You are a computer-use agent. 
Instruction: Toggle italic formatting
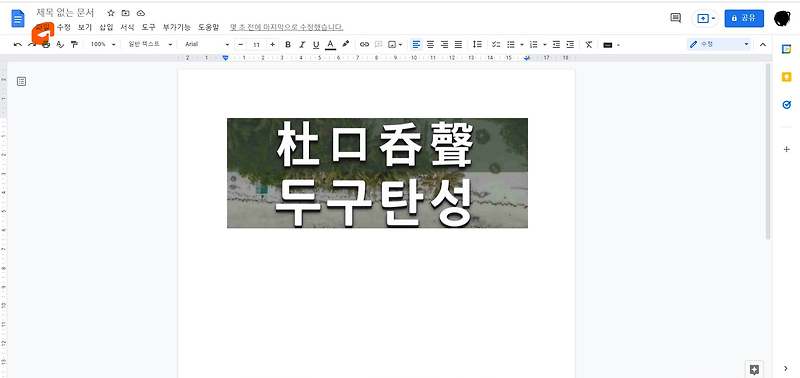coord(302,45)
